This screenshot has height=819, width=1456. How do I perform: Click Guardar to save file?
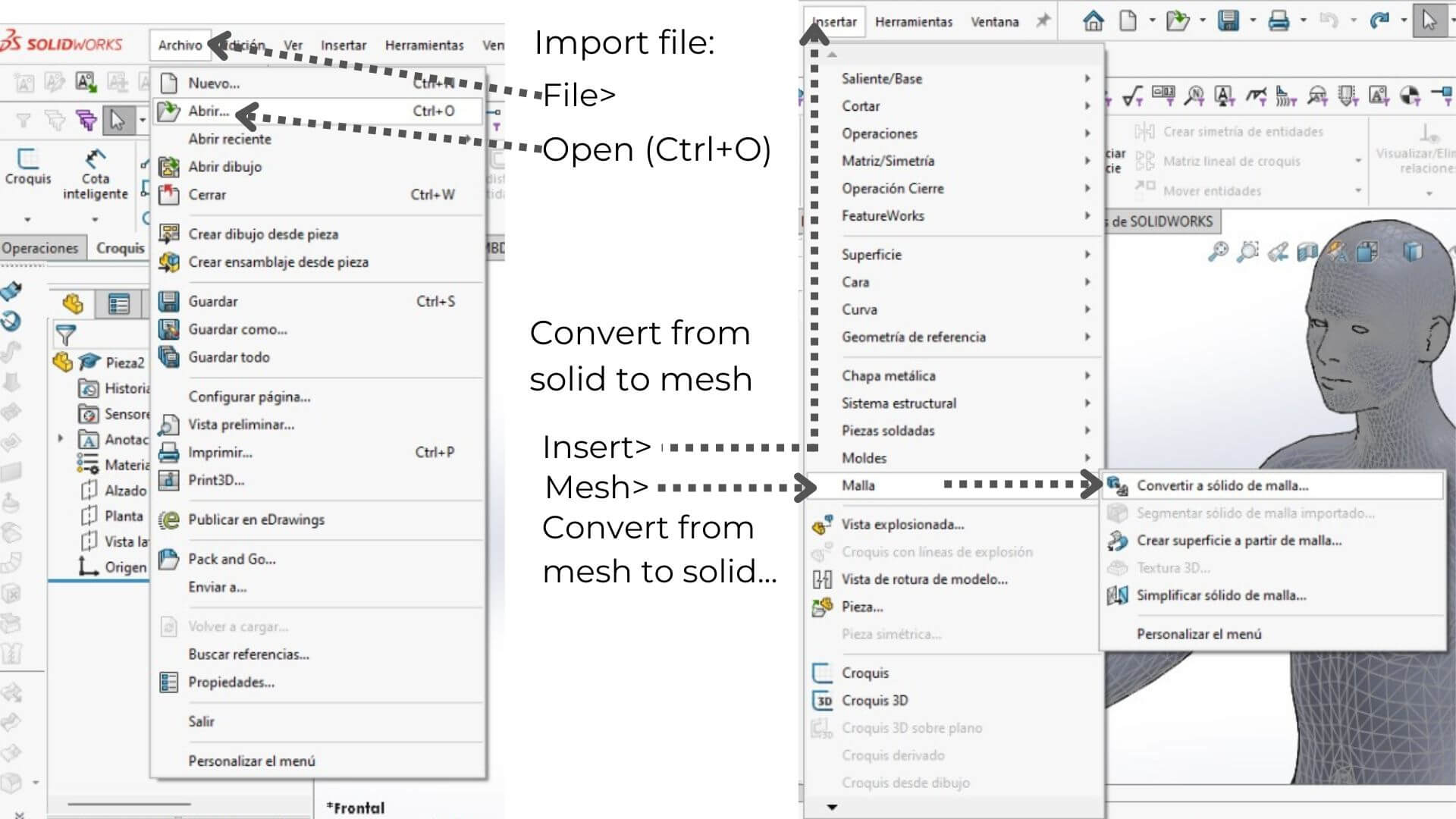tap(213, 301)
